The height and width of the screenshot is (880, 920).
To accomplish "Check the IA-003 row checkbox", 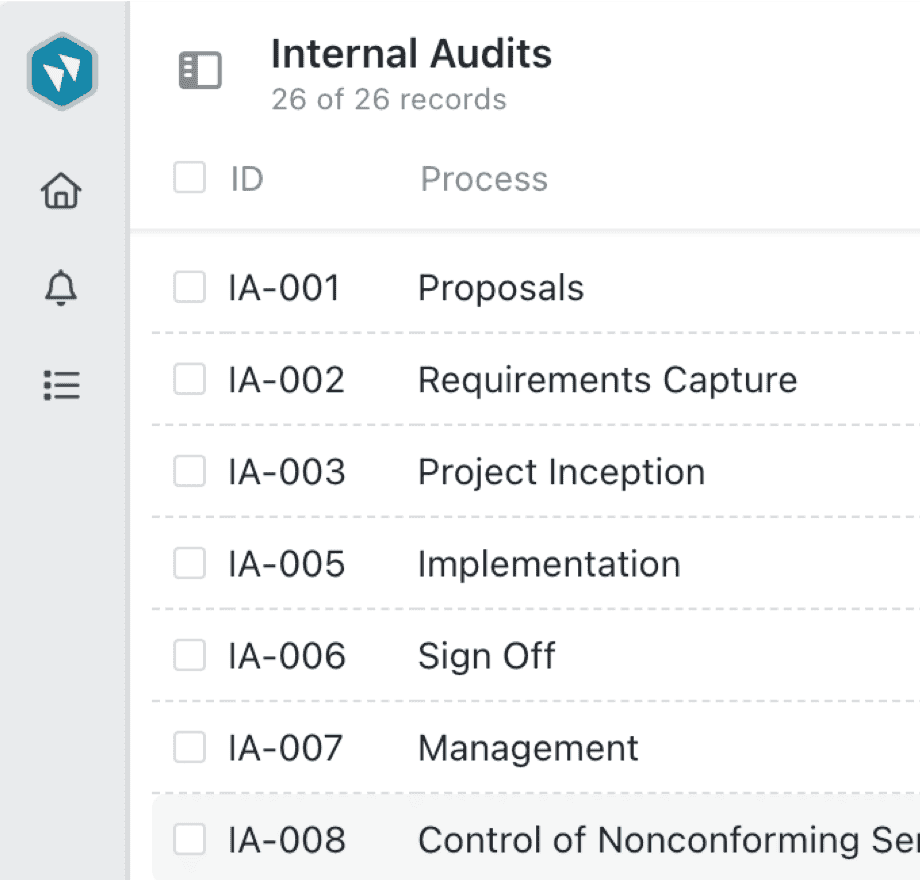I will click(x=190, y=471).
